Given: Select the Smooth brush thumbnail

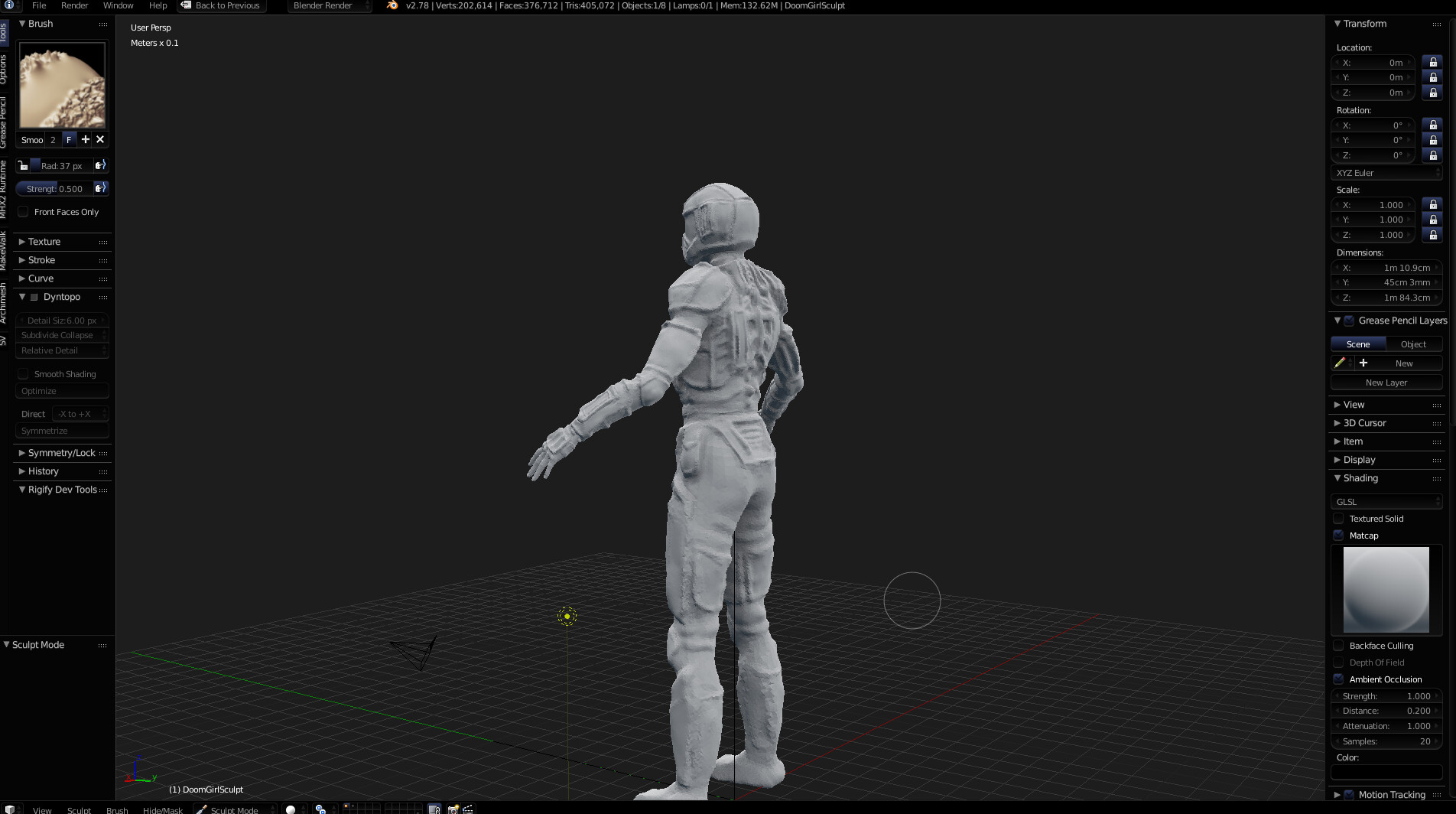Looking at the screenshot, I should (62, 84).
